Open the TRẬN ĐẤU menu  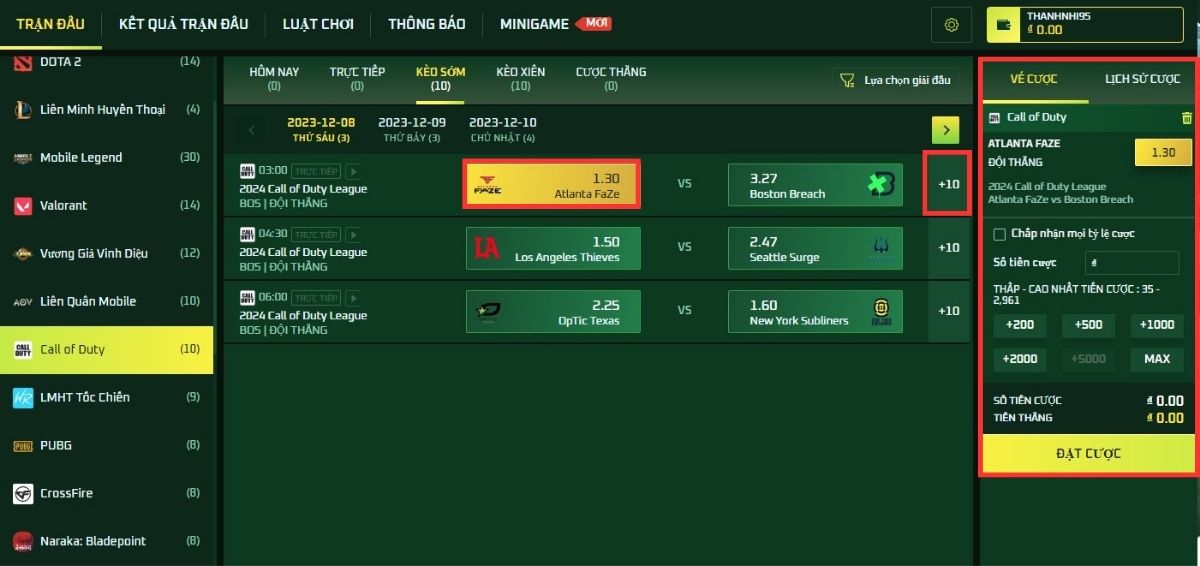[x=50, y=24]
